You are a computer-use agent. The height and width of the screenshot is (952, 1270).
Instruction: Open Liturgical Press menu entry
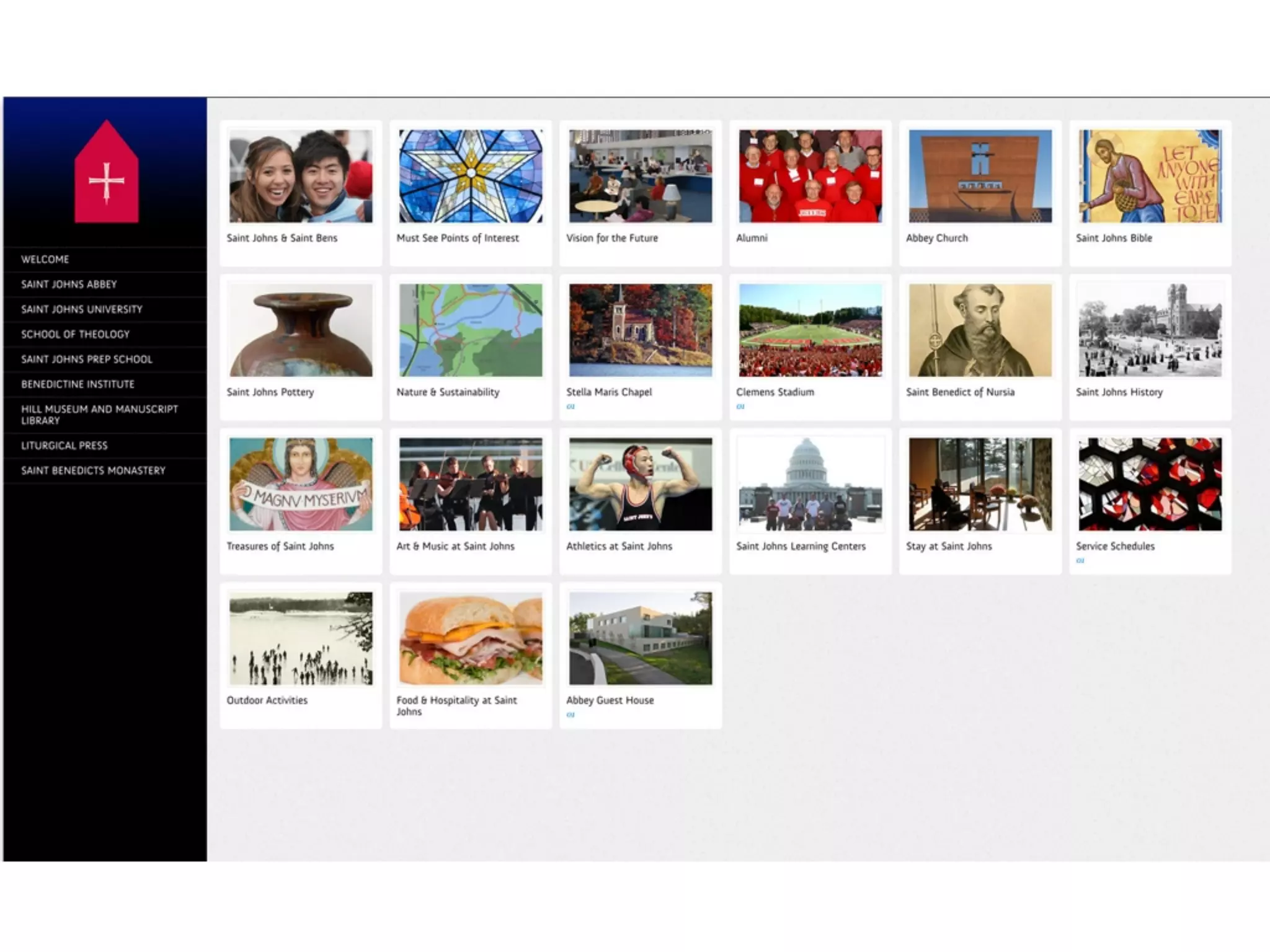coord(64,446)
